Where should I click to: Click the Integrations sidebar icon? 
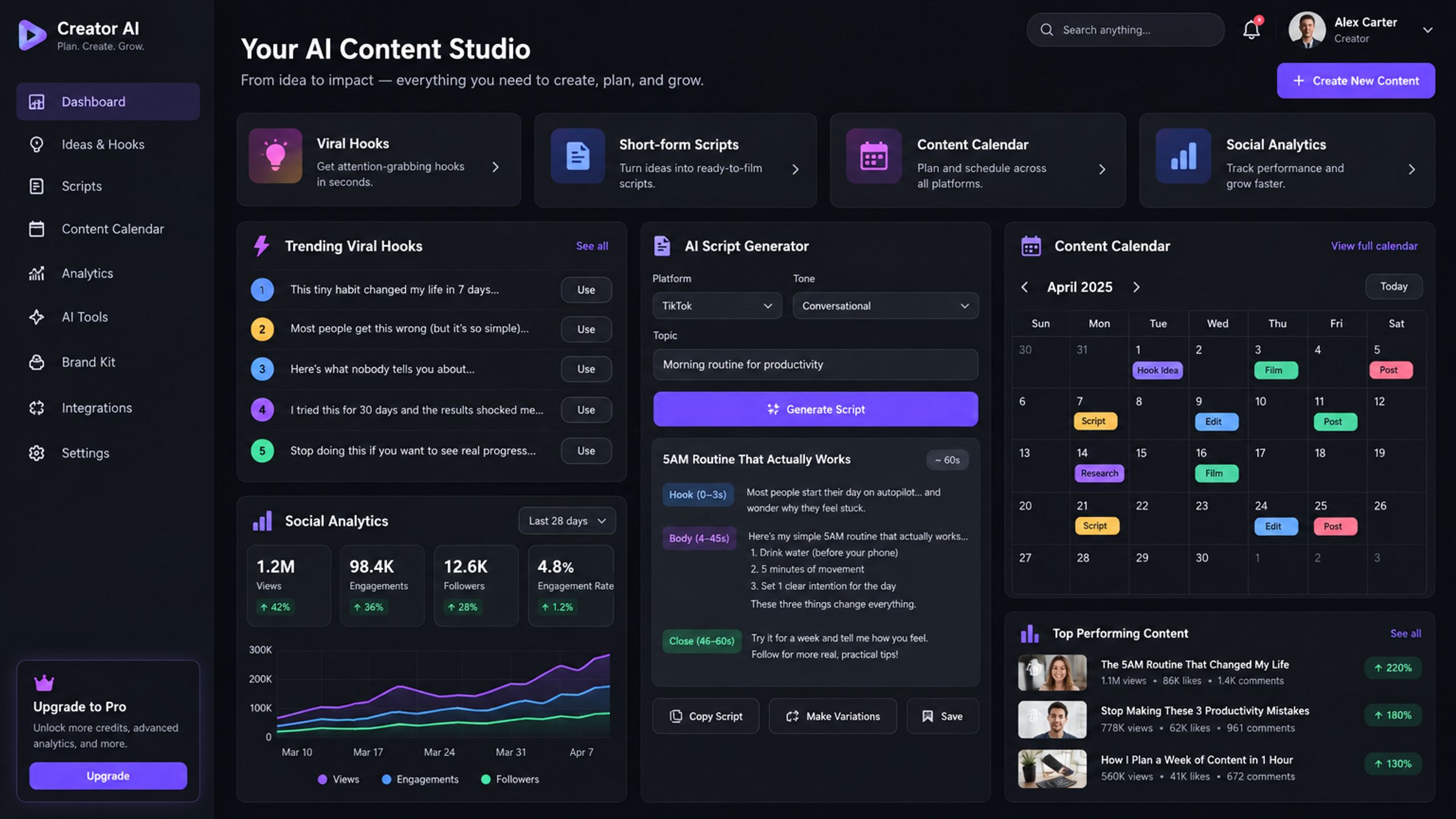pyautogui.click(x=36, y=408)
